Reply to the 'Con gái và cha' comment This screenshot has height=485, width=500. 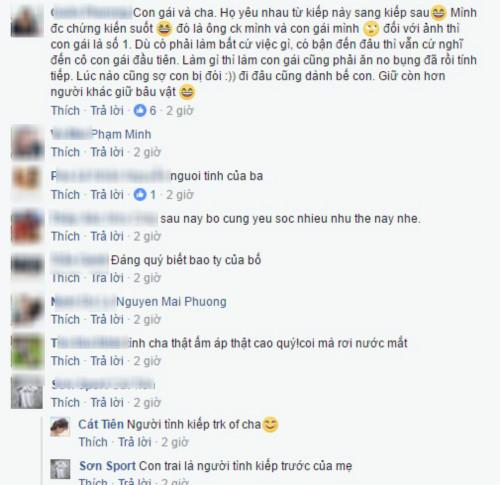point(107,110)
